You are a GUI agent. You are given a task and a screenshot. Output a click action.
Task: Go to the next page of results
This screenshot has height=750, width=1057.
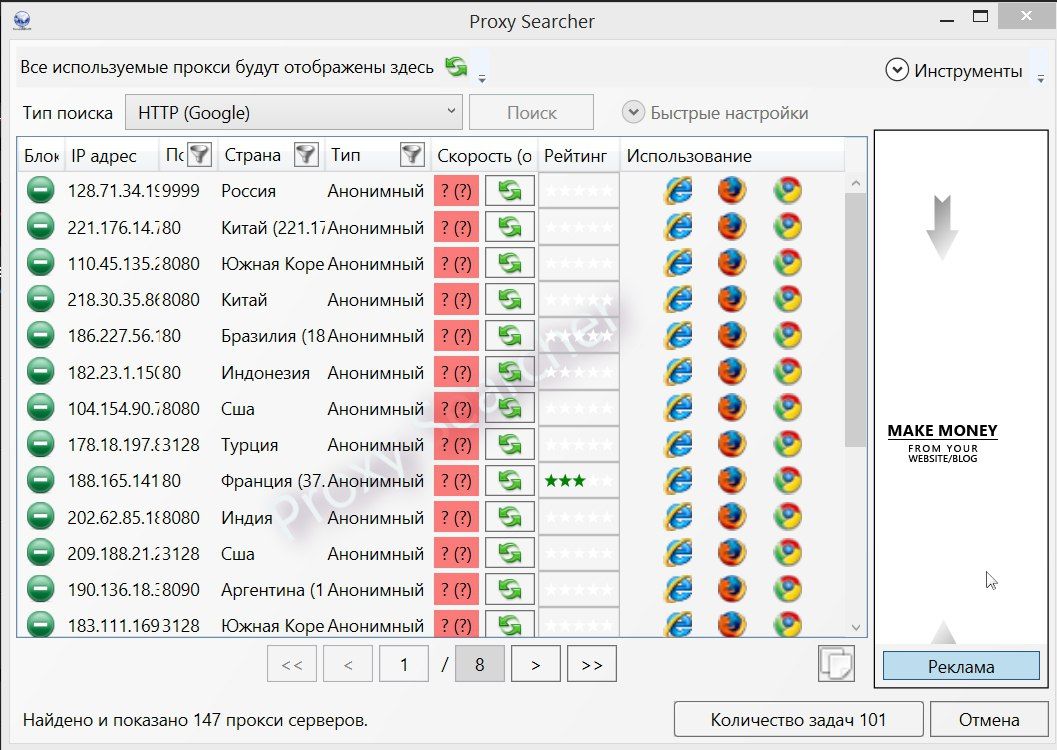(x=536, y=664)
